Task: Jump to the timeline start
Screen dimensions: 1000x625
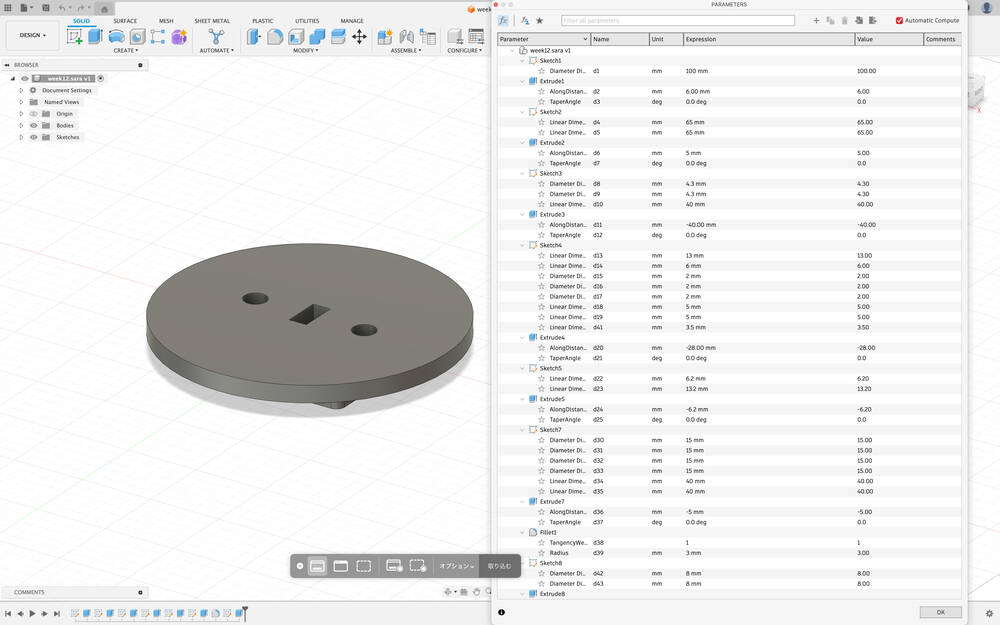Action: [x=8, y=614]
